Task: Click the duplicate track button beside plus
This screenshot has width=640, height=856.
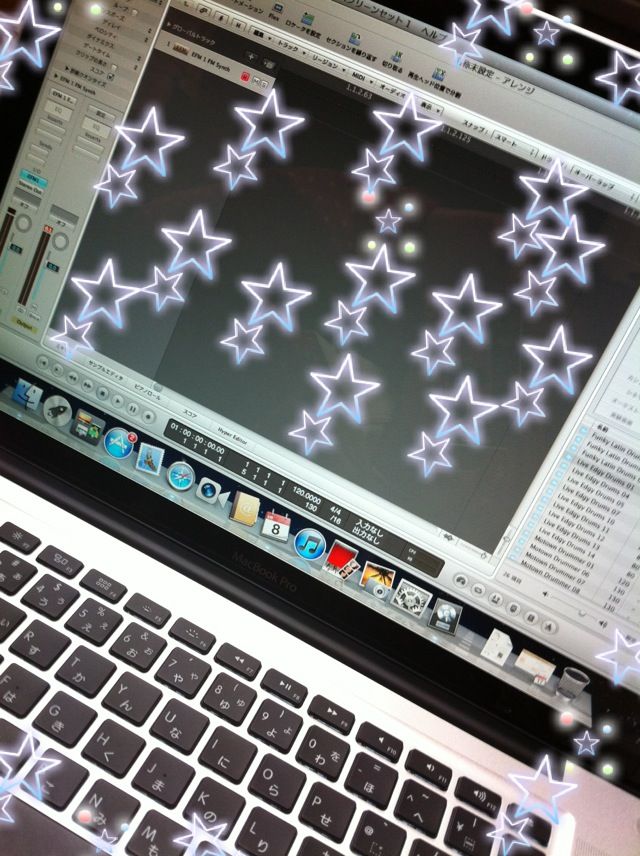Action: point(269,64)
